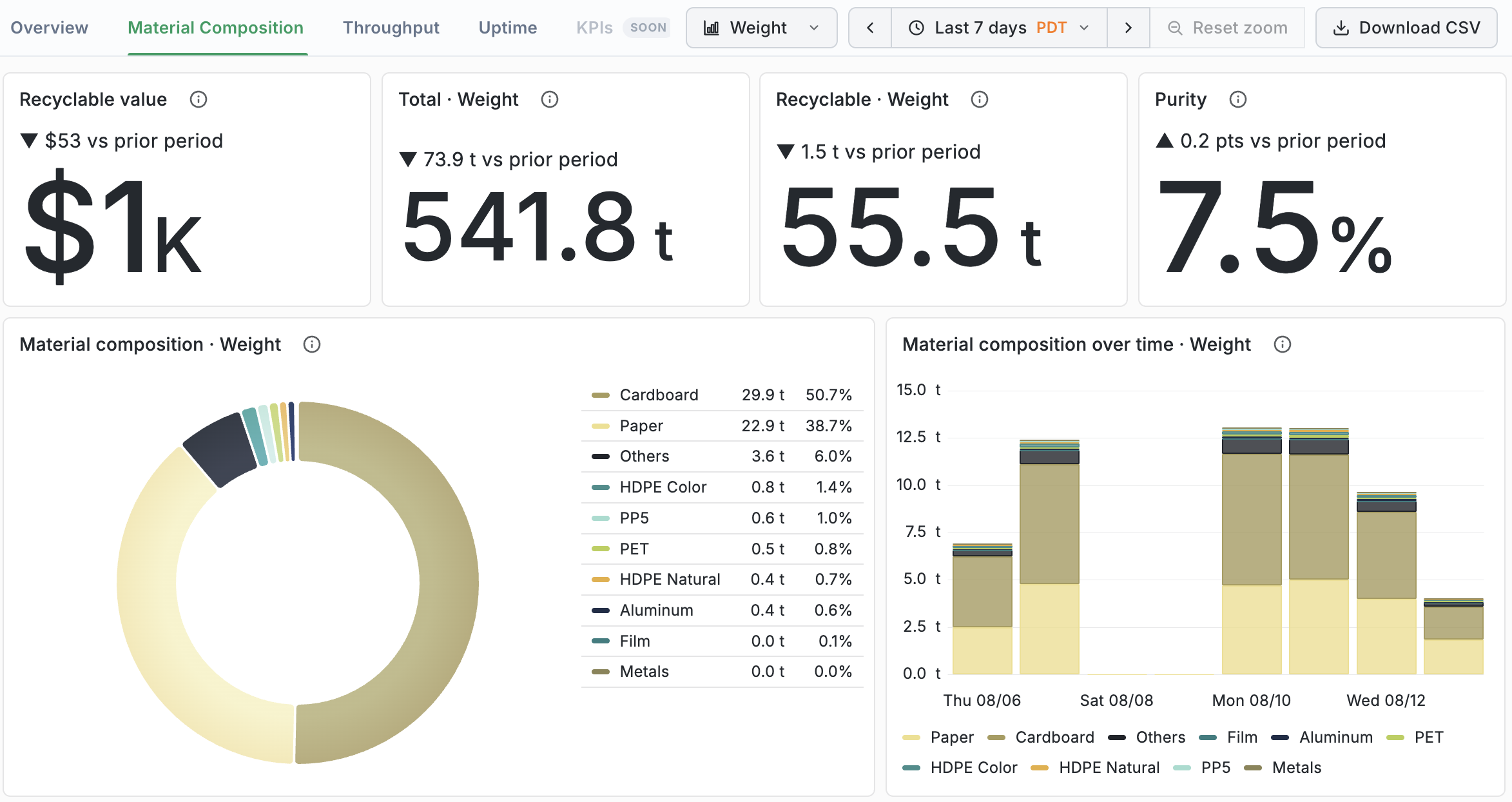Go to previous period with left chevron
Image resolution: width=1512 pixels, height=802 pixels.
(870, 28)
